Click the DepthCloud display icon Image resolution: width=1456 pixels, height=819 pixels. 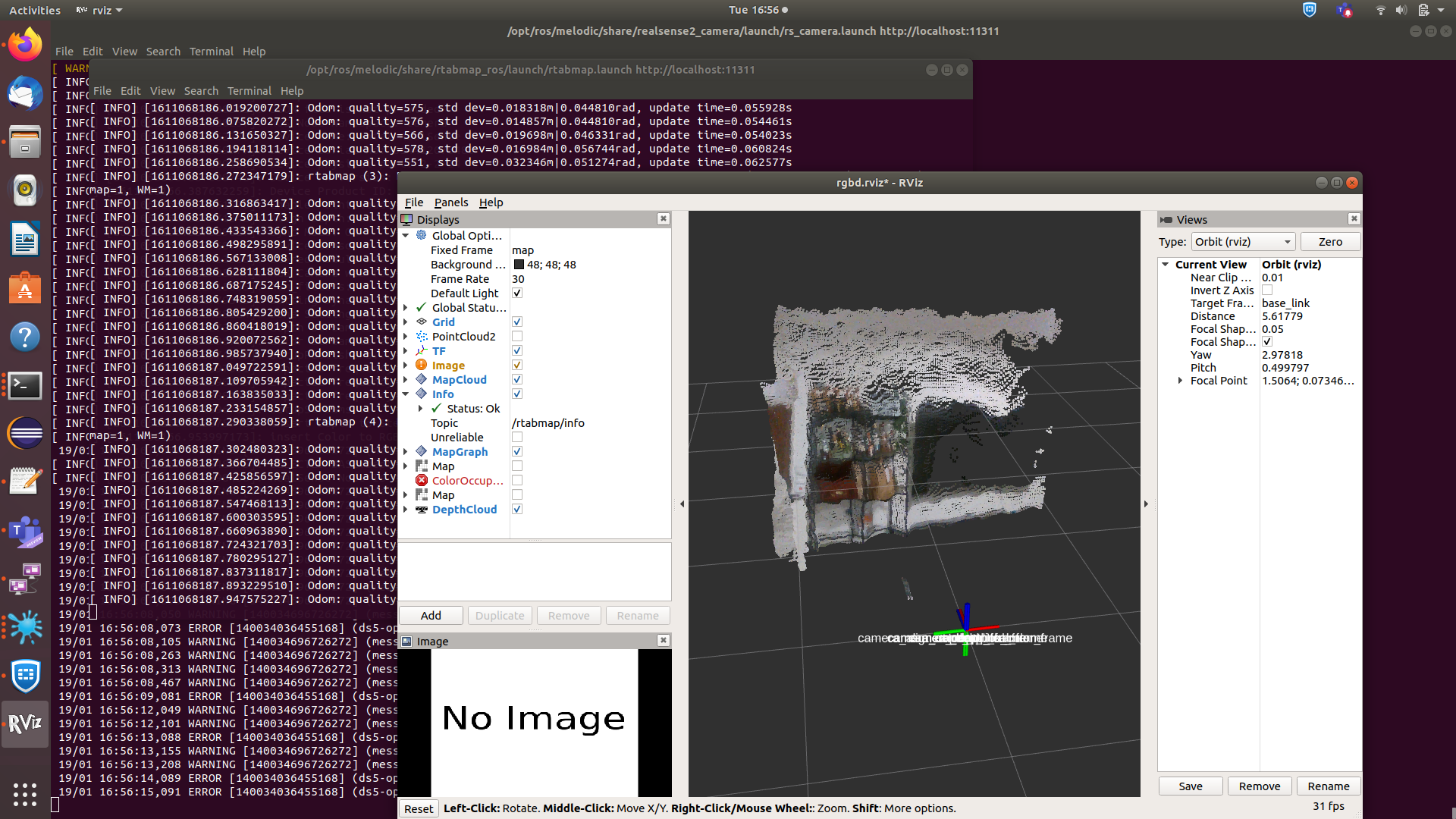pos(422,510)
